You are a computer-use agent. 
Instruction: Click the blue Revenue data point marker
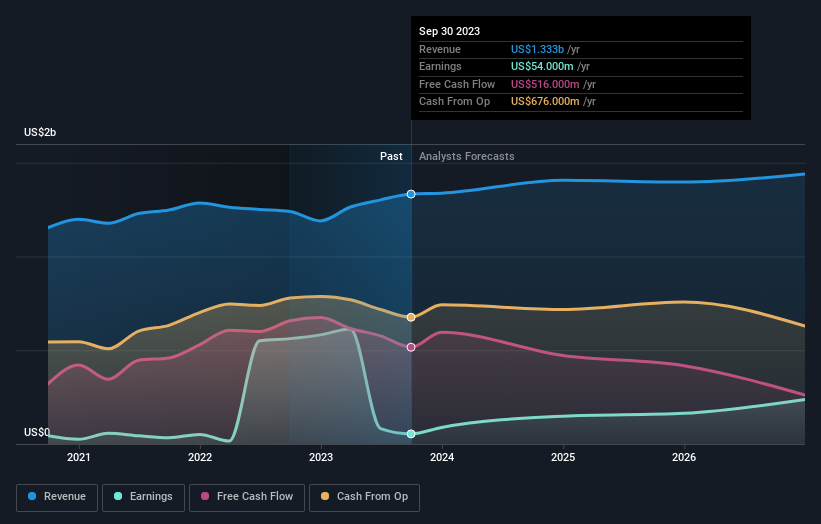(411, 194)
